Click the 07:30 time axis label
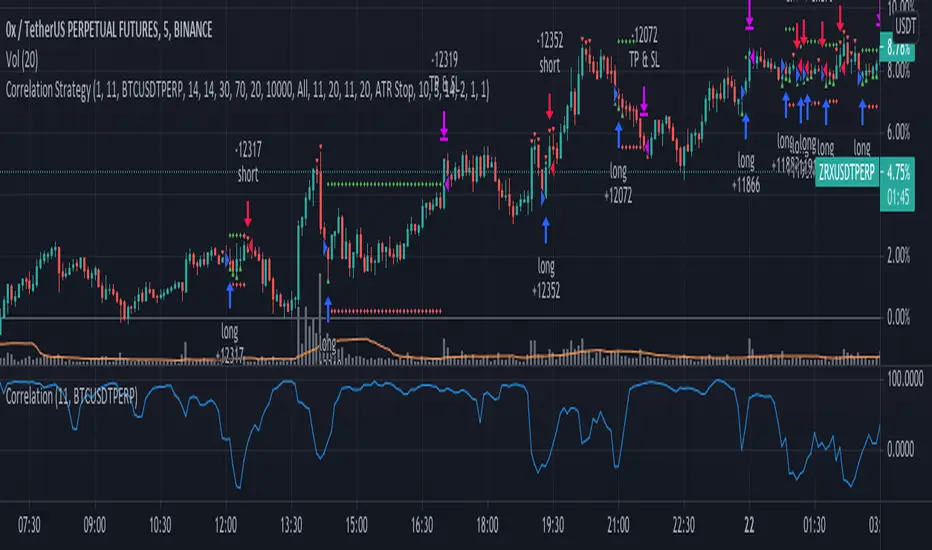 pyautogui.click(x=29, y=526)
